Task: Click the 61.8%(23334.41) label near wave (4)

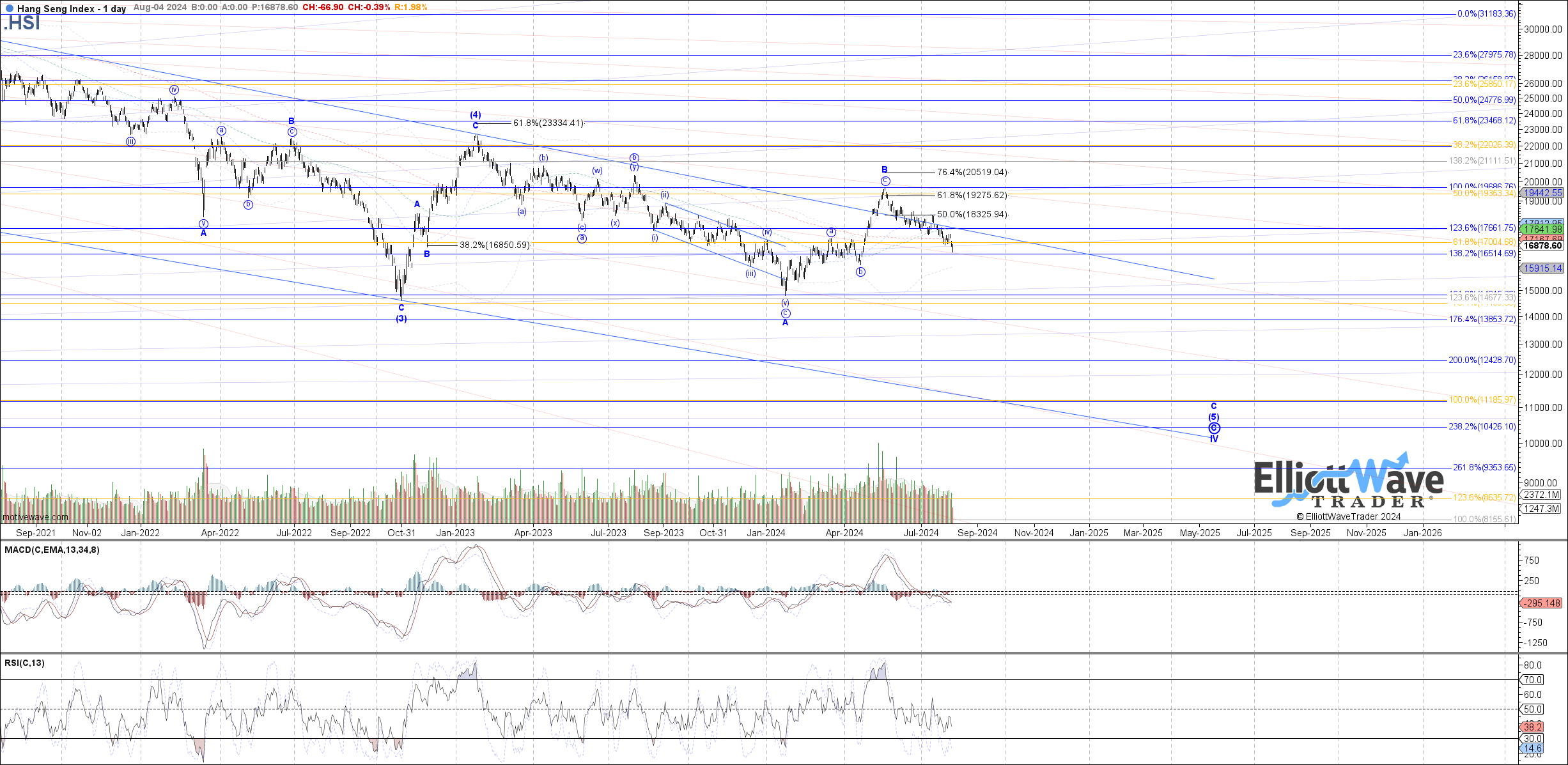Action: [548, 123]
